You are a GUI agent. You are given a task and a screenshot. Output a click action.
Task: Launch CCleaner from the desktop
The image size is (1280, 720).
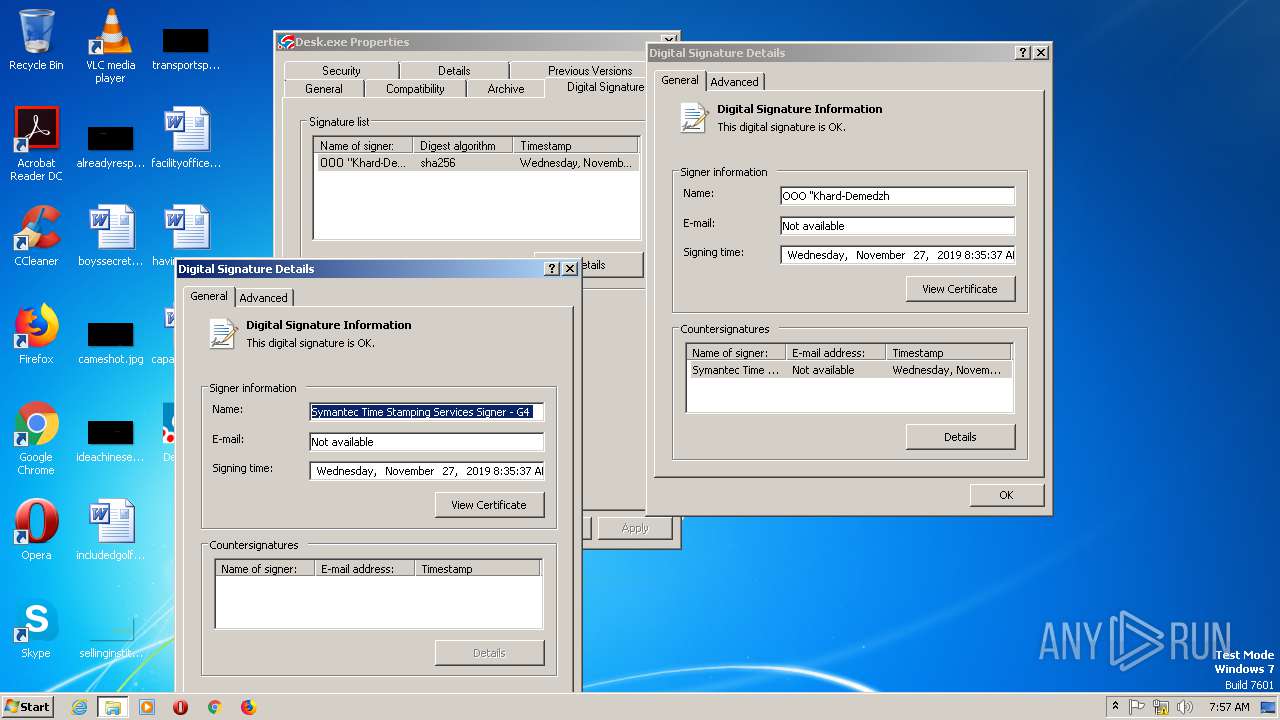36,236
